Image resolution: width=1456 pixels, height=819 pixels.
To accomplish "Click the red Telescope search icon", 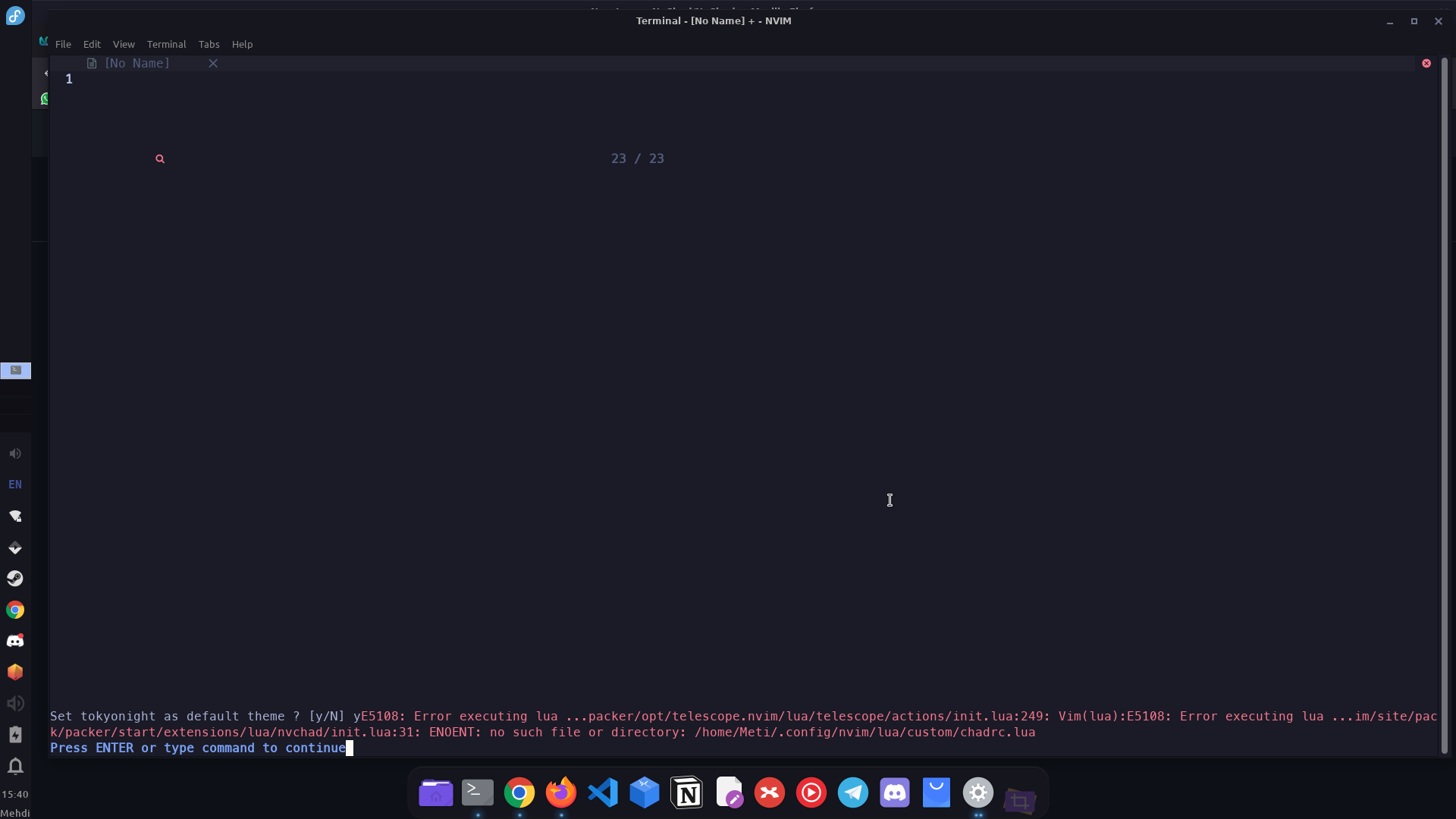I will click(160, 158).
